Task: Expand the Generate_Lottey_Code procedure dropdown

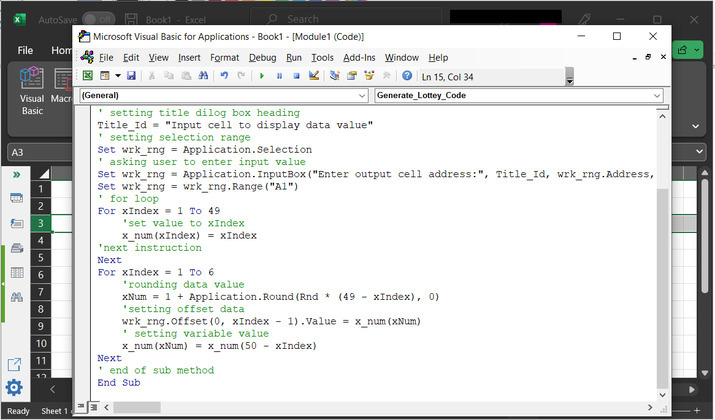Action: [x=657, y=95]
